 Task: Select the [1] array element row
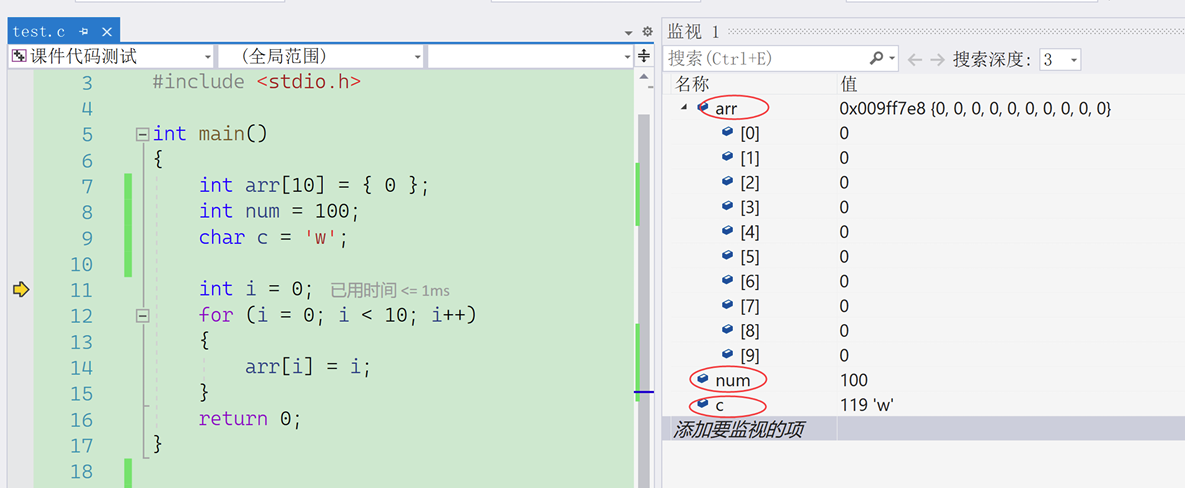(x=924, y=157)
